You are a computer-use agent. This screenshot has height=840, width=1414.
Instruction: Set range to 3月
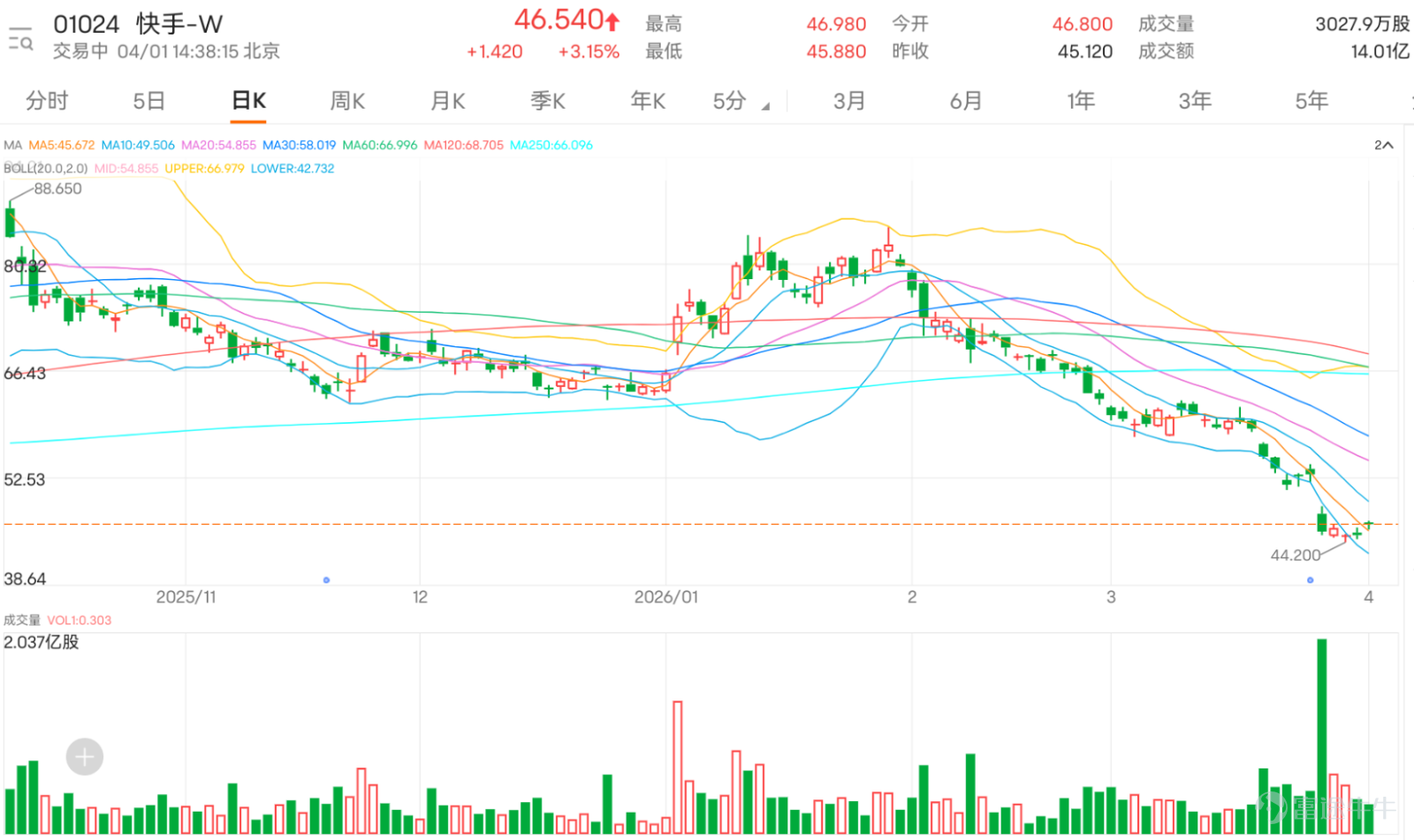click(849, 101)
